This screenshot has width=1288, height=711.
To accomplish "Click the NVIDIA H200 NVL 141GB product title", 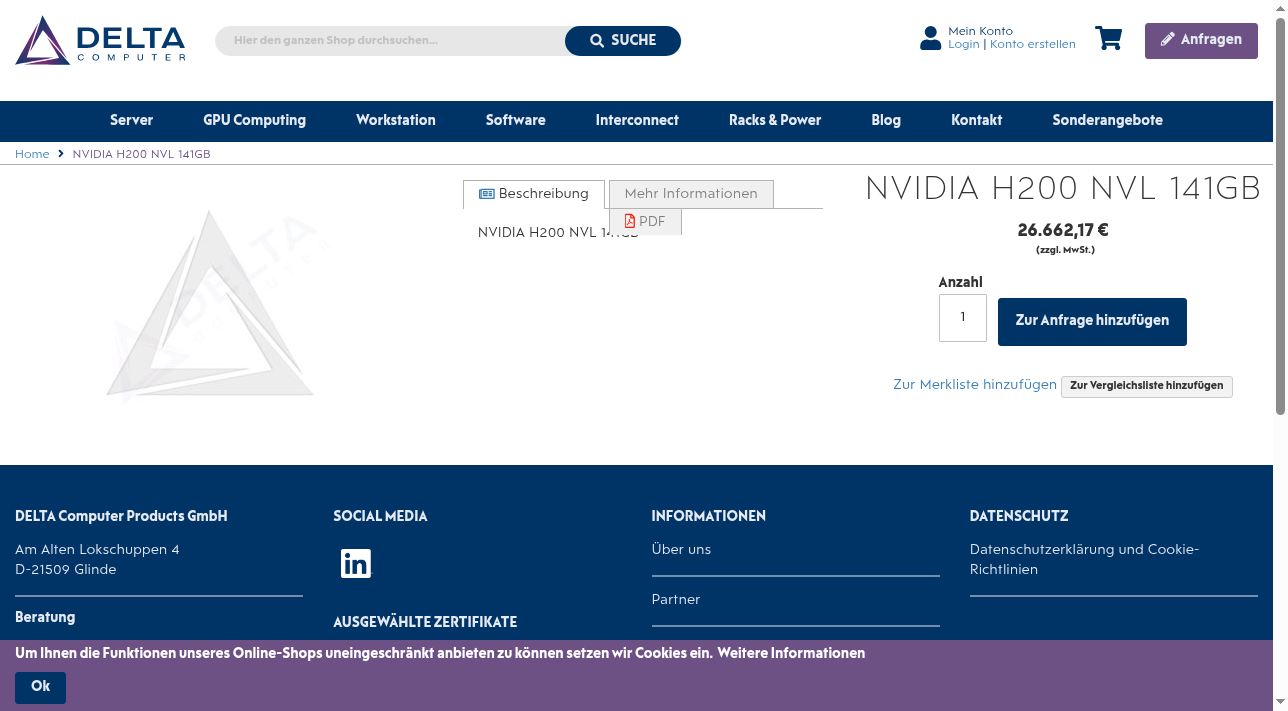I will tap(1063, 189).
